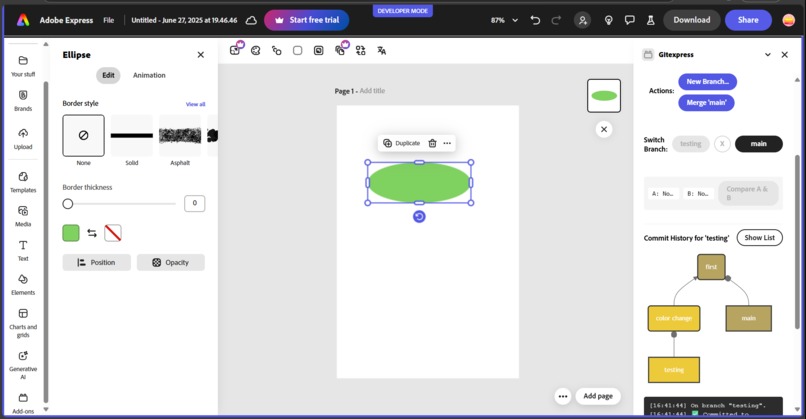
Task: Click the rounded square shape icon in toolbar
Action: (298, 50)
